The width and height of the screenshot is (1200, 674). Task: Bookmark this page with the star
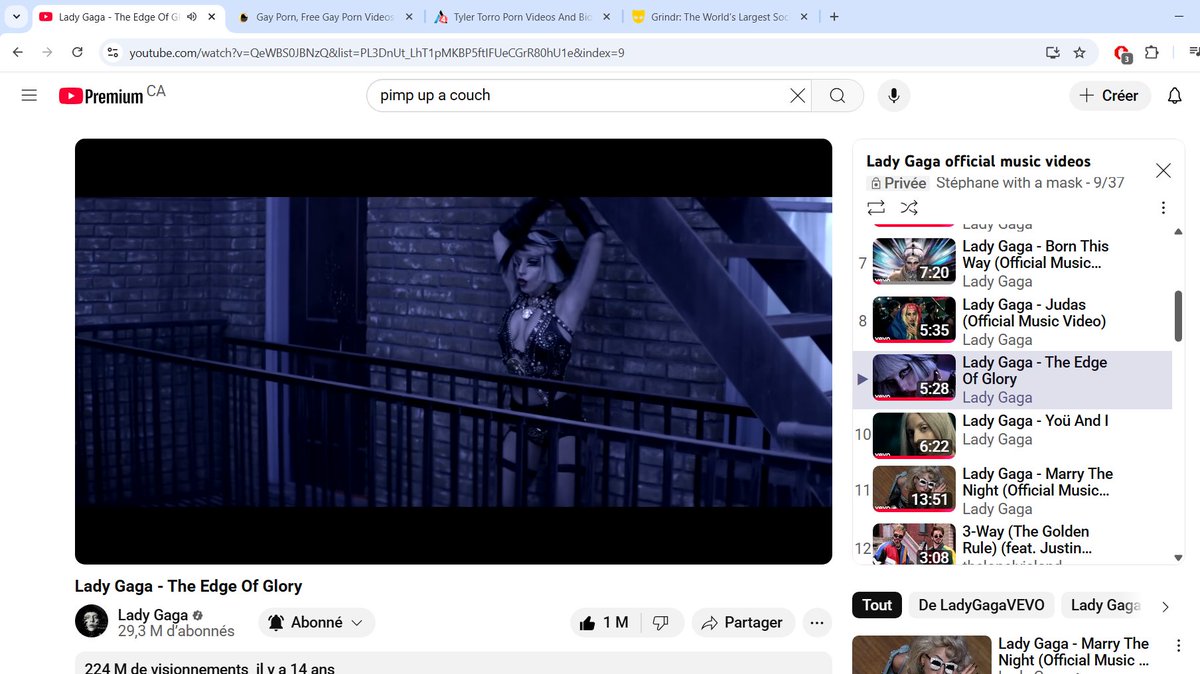(1080, 52)
